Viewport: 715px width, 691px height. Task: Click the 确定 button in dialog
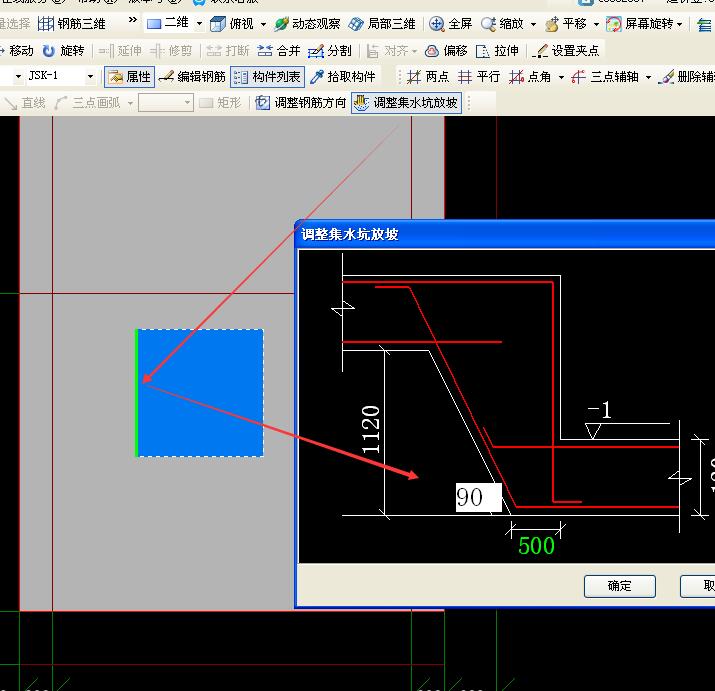pos(620,586)
